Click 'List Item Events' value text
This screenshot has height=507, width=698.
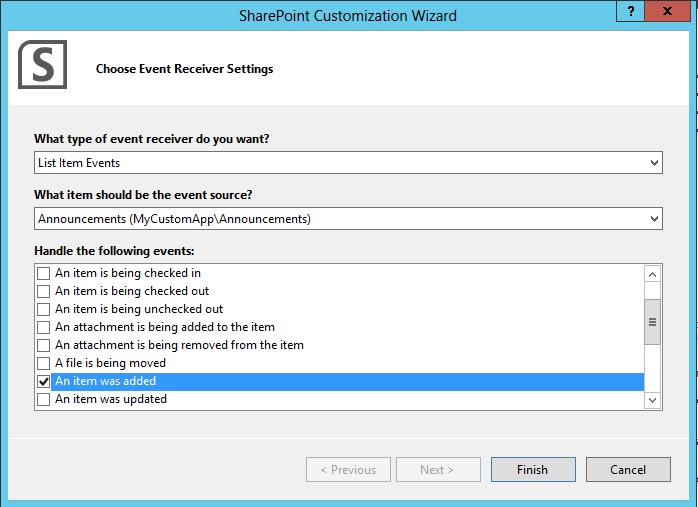[x=79, y=163]
